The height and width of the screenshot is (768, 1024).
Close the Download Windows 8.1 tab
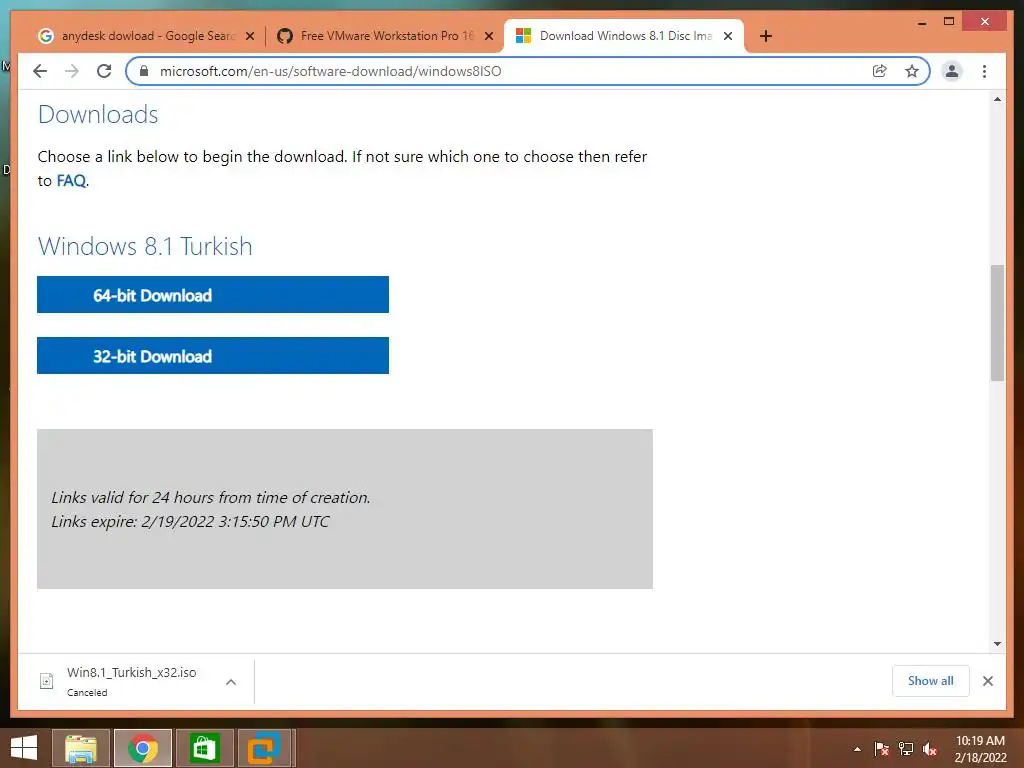728,37
